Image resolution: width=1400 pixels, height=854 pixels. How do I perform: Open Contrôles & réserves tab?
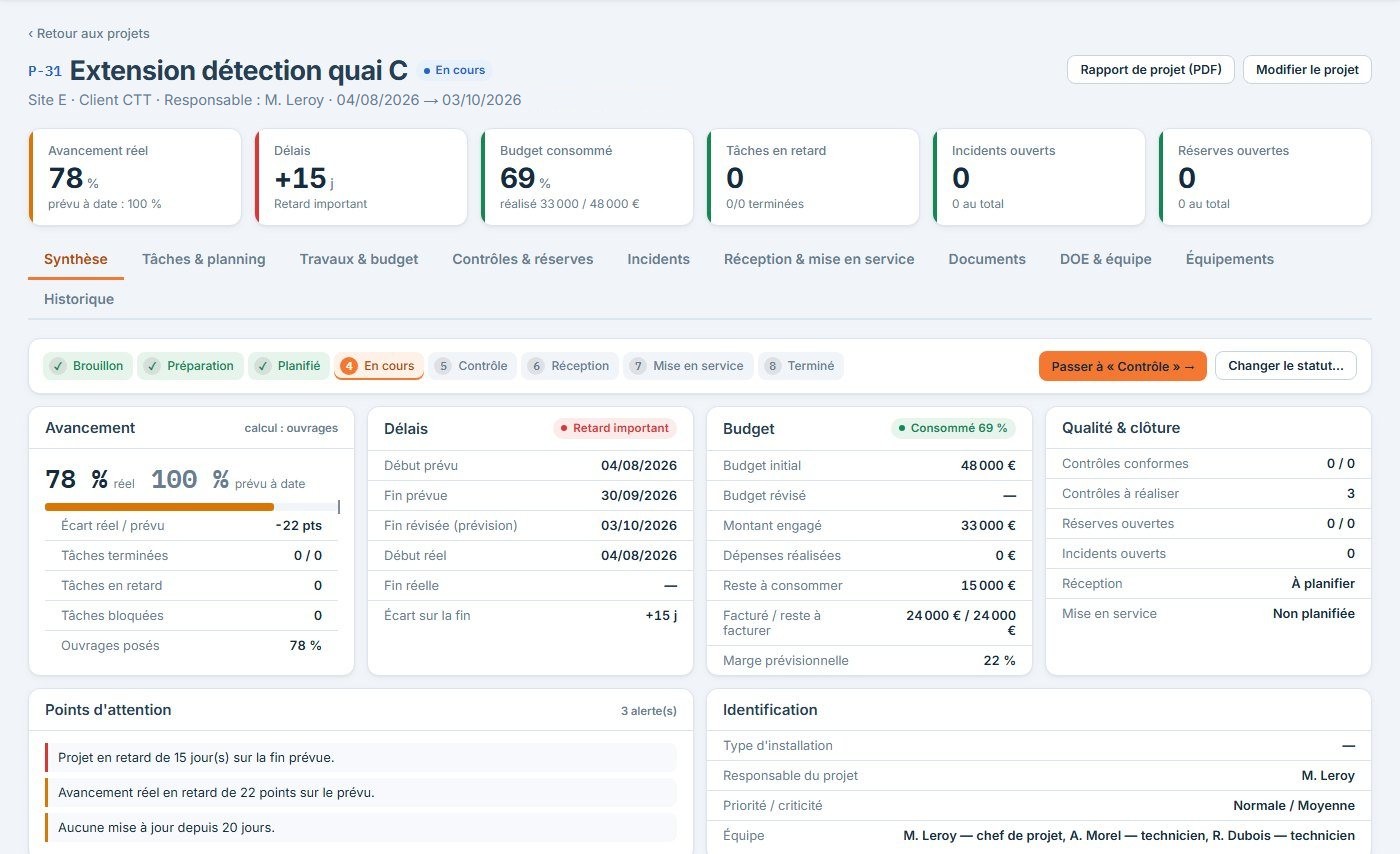[x=523, y=259]
